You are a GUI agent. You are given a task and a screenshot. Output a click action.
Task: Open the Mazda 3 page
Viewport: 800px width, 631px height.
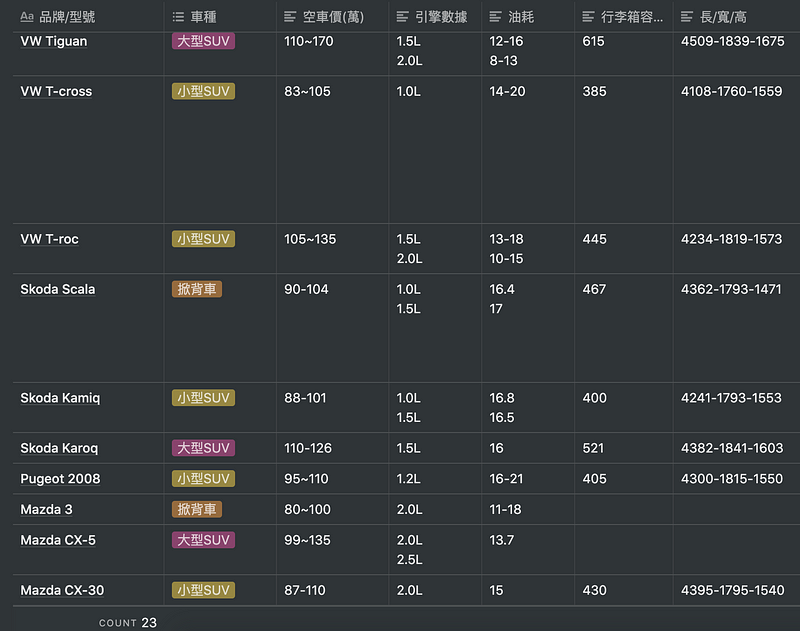(46, 509)
